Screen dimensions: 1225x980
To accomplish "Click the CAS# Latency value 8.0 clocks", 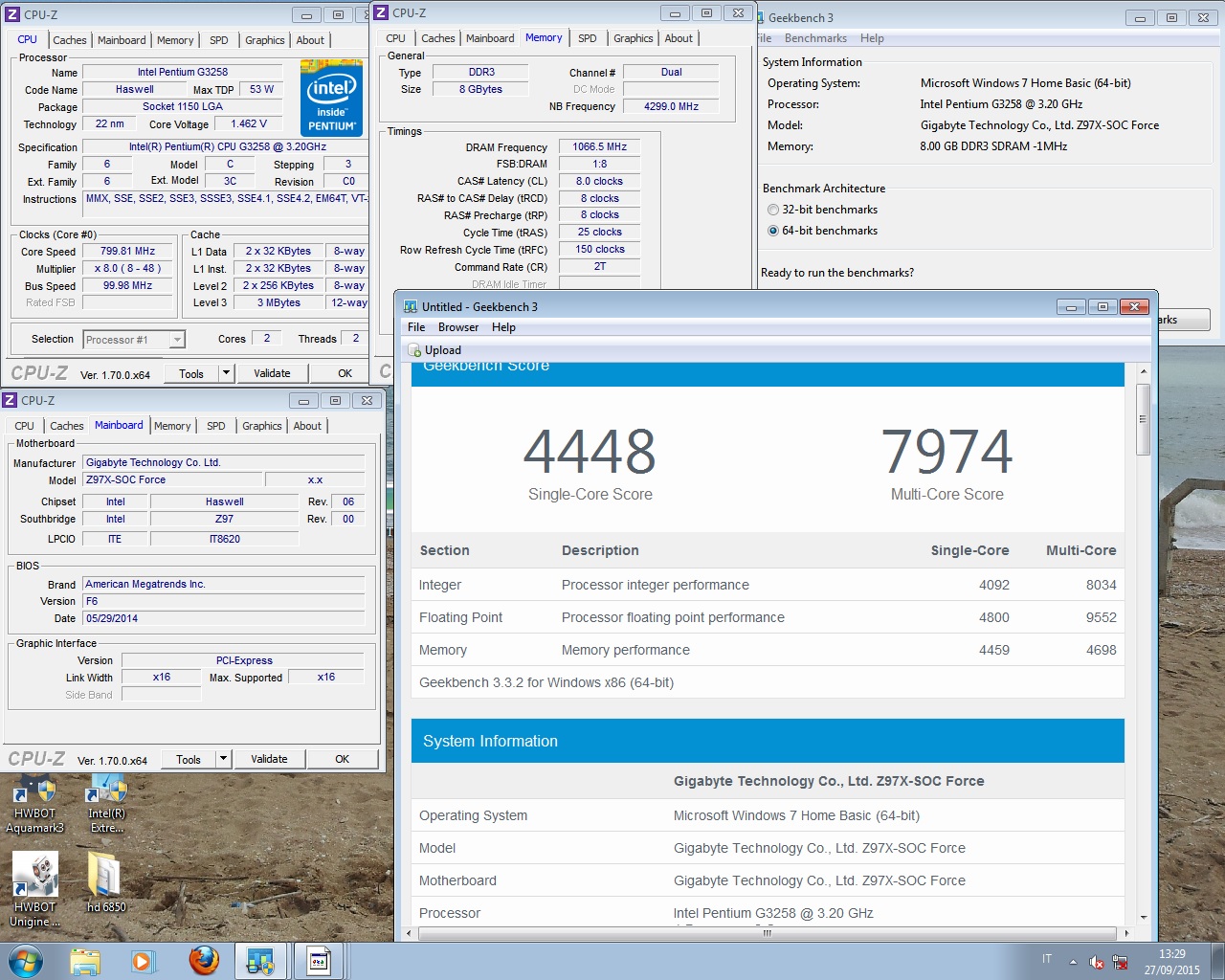I will (599, 181).
